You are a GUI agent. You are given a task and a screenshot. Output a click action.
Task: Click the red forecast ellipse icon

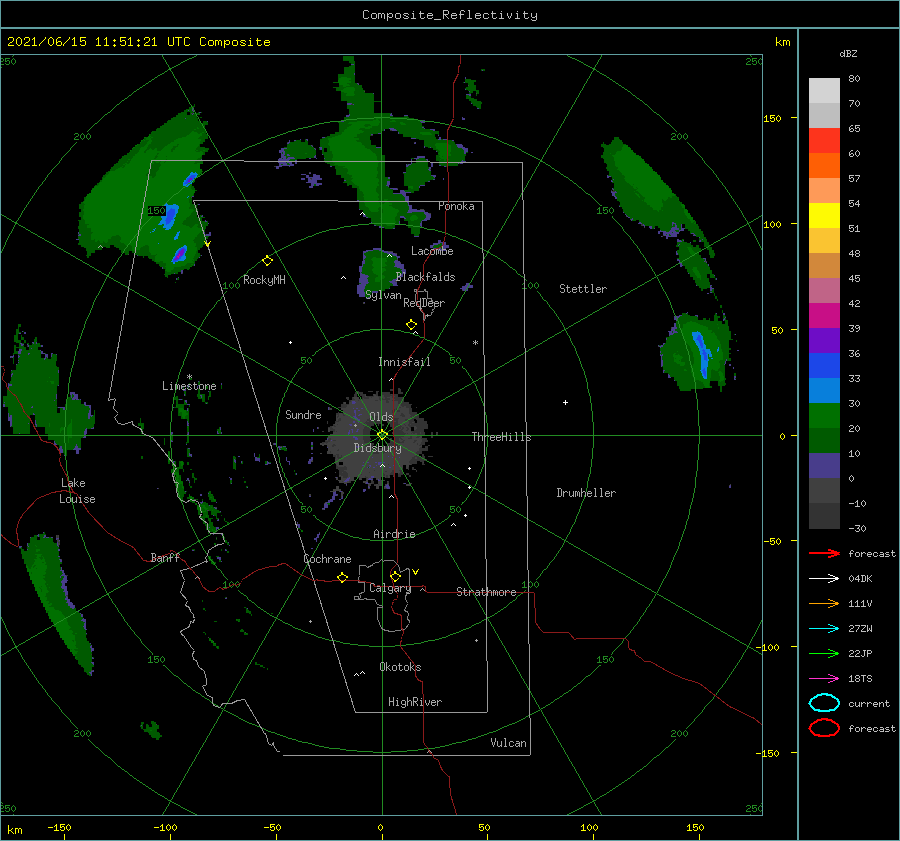click(824, 728)
